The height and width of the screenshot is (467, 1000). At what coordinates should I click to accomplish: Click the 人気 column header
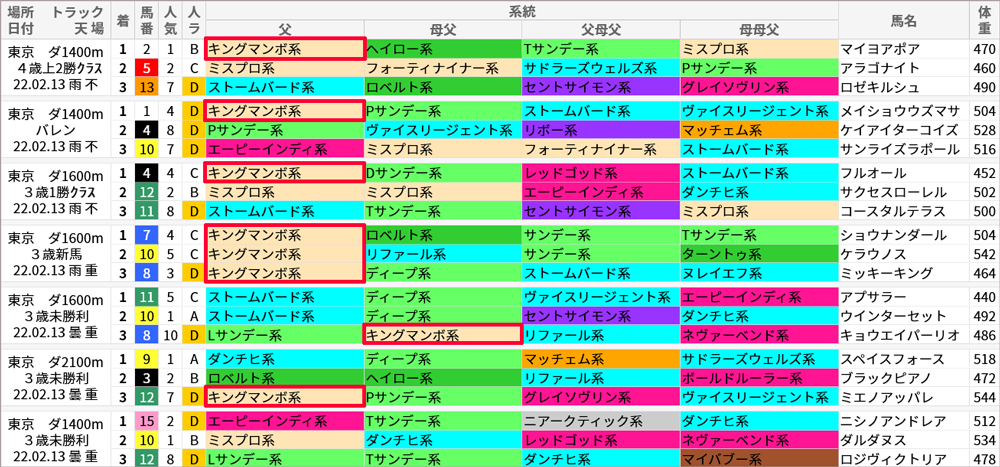170,20
